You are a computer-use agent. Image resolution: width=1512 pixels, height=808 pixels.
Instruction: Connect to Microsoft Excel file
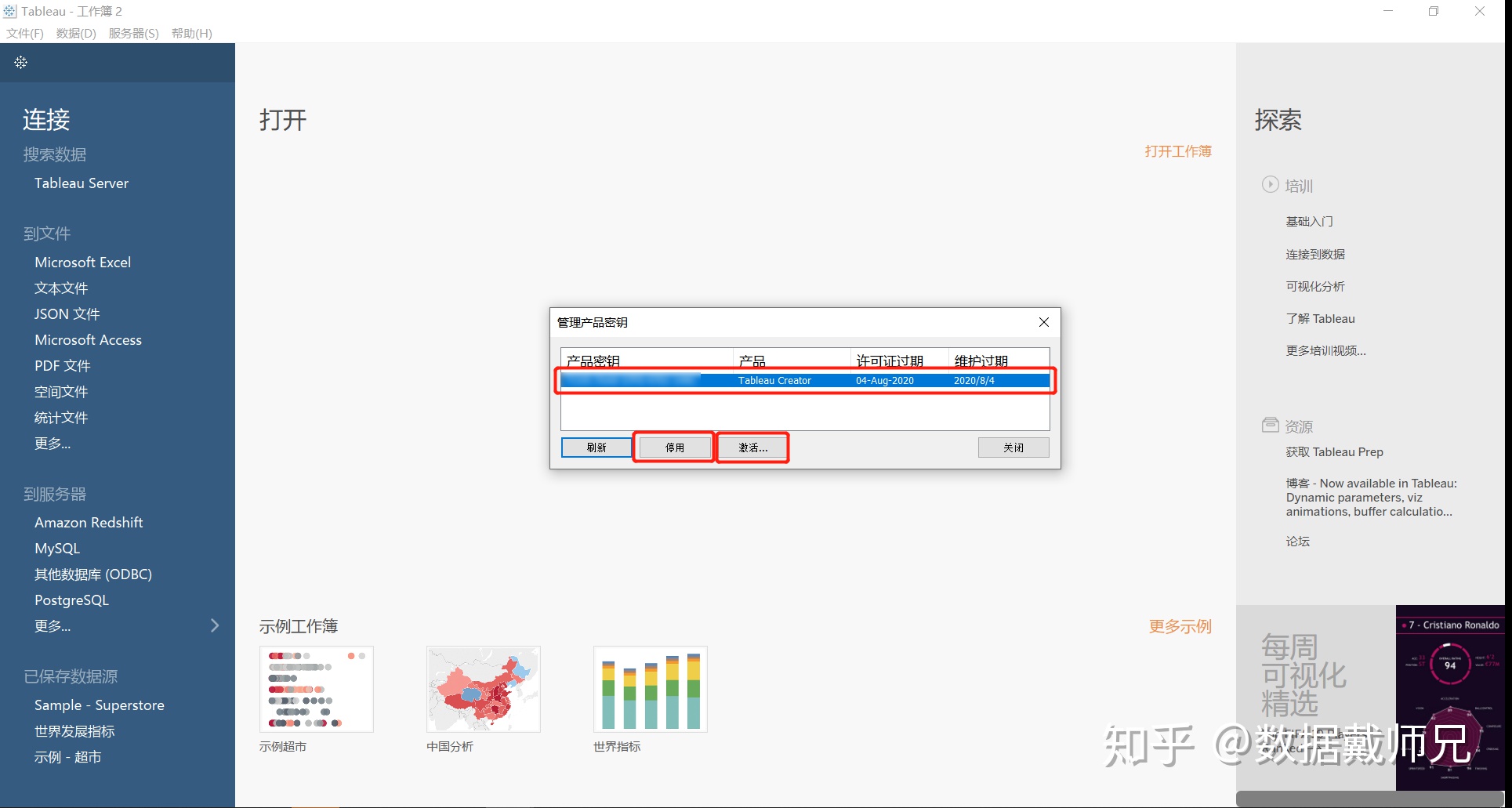[83, 262]
